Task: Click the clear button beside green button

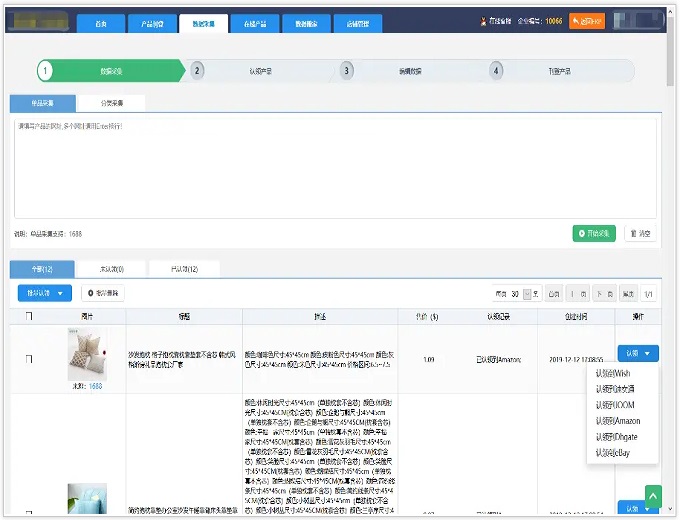Action: [x=640, y=233]
